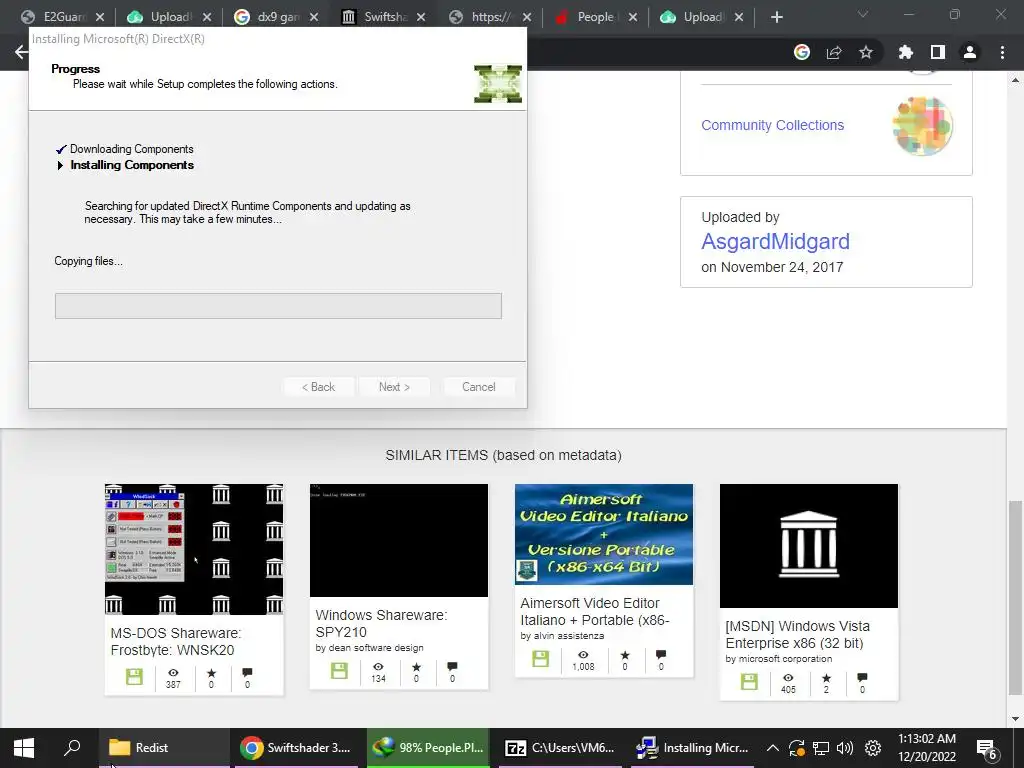Open Aimersoft Video Editor Italiano title link
1024x768 pixels.
pos(595,612)
